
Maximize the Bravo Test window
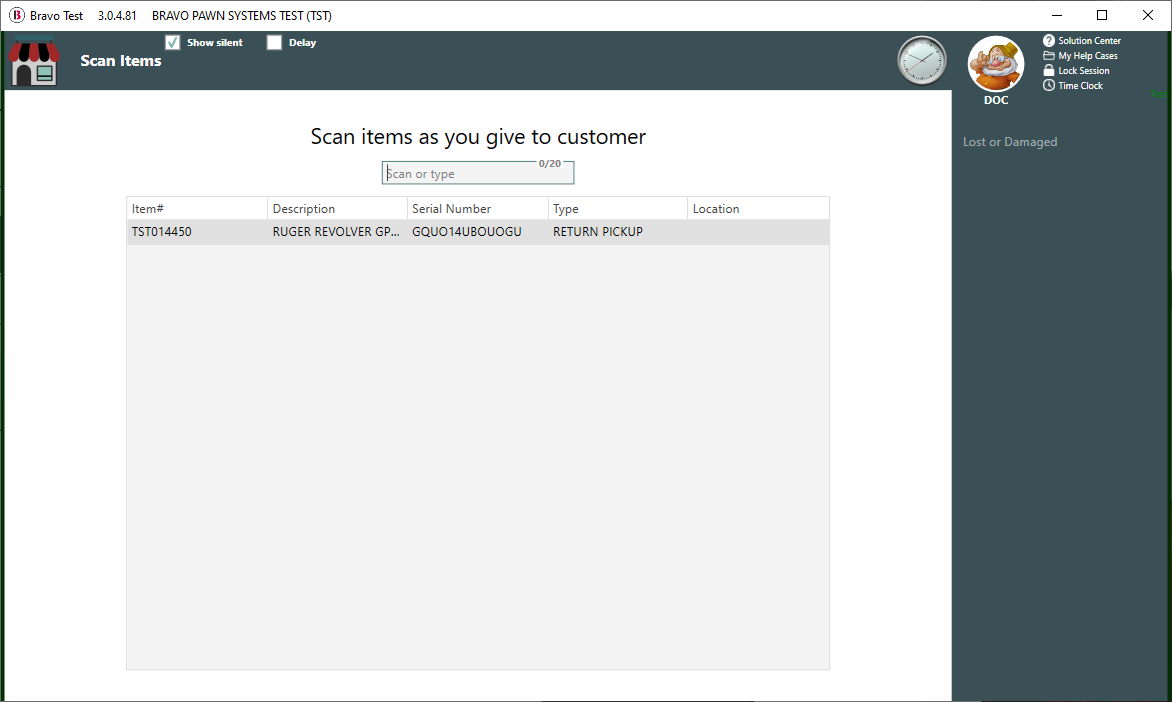pyautogui.click(x=1102, y=15)
